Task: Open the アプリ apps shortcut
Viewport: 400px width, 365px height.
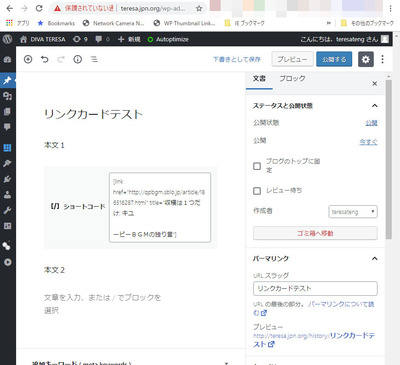Action: click(x=18, y=23)
